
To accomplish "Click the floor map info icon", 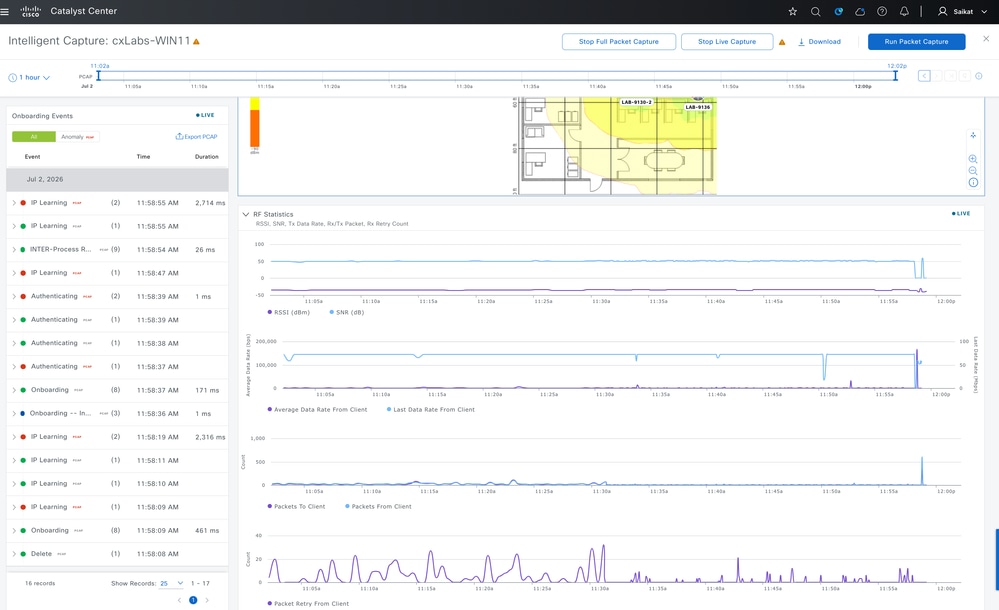I will (973, 183).
